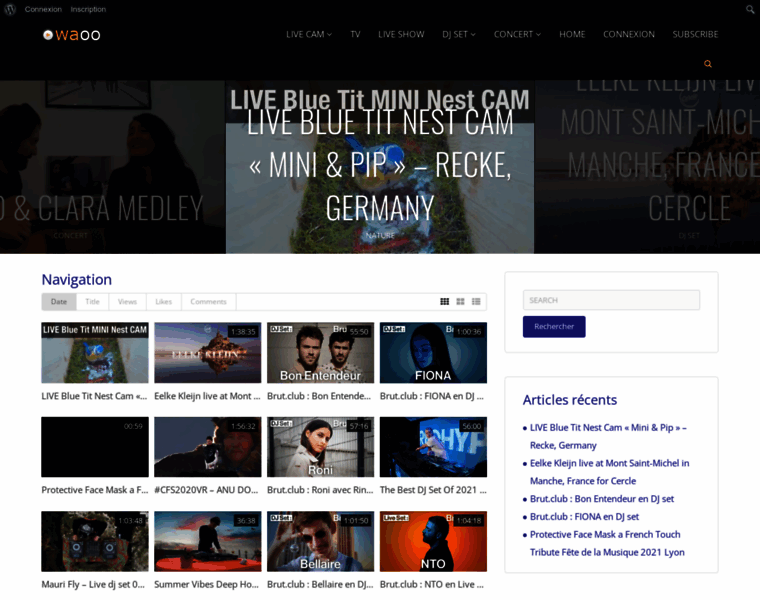Open Roni video thumbnail

[320, 447]
